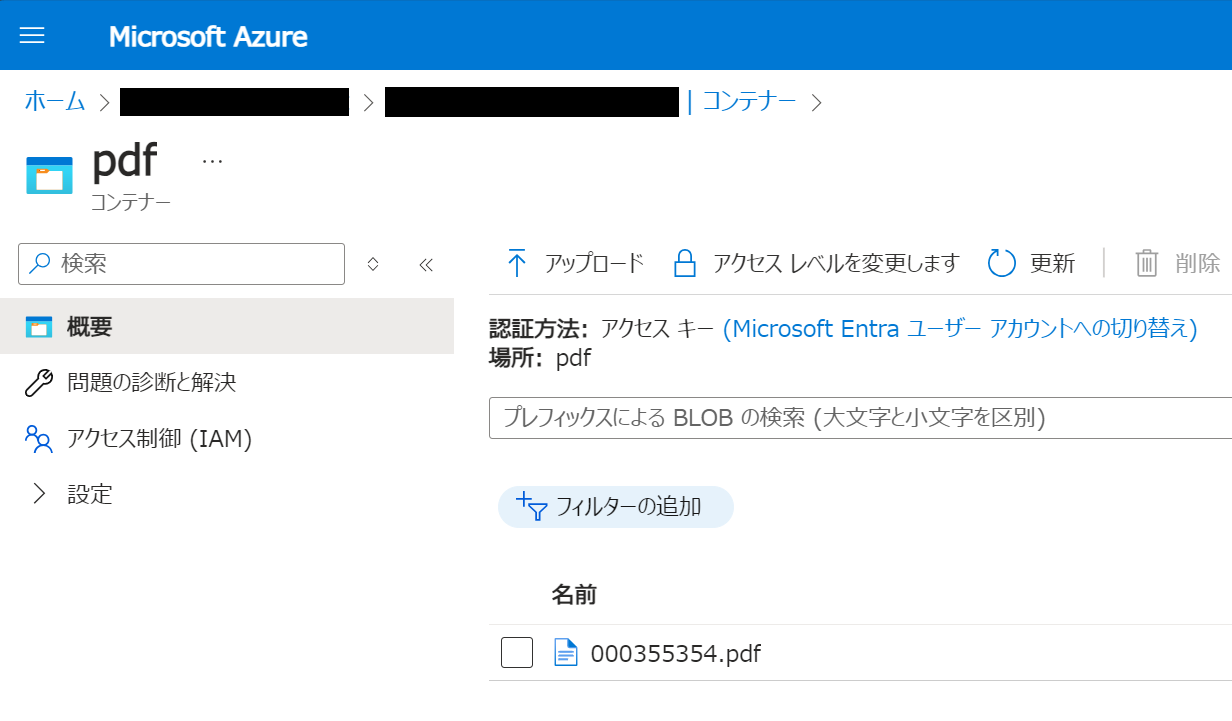Click the breadcrumb chevron after ホーム
The image size is (1232, 721).
click(x=104, y=102)
